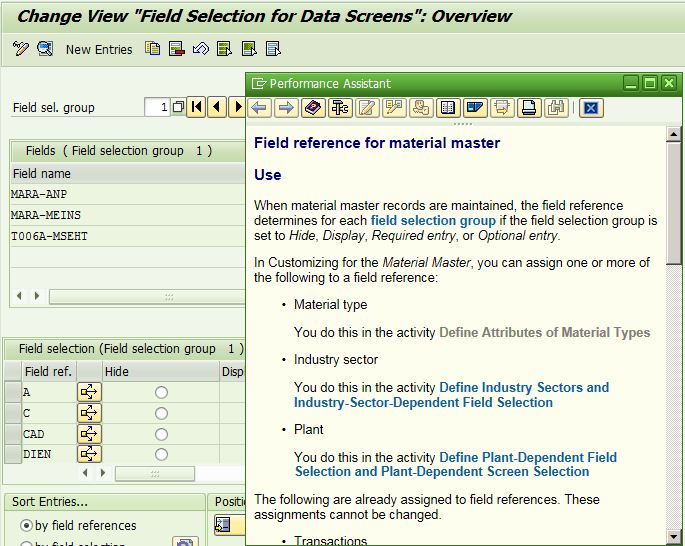This screenshot has height=546, width=685.
Task: Click the Find binoculars icon
Action: coord(556,108)
